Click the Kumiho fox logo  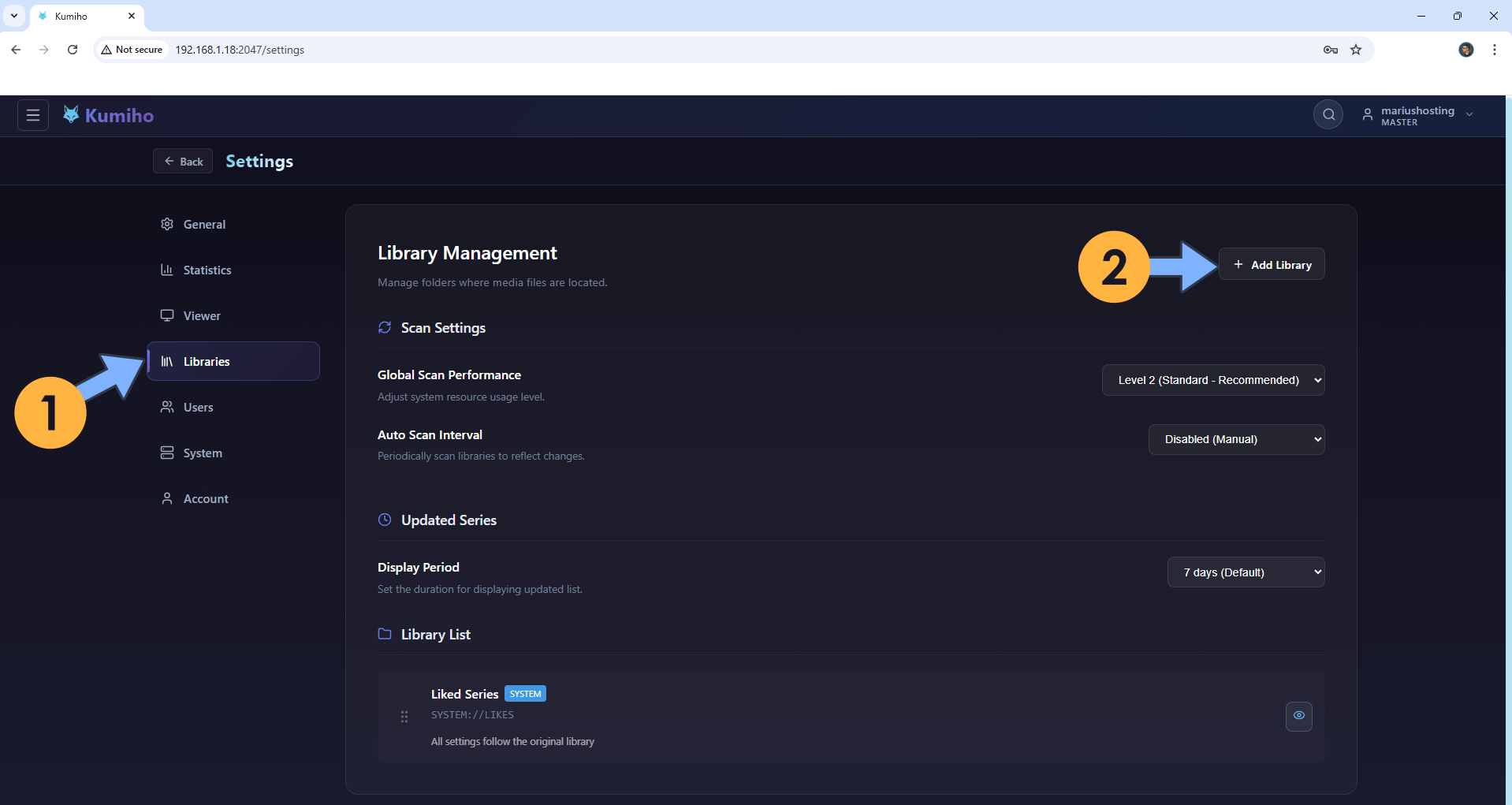coord(71,114)
